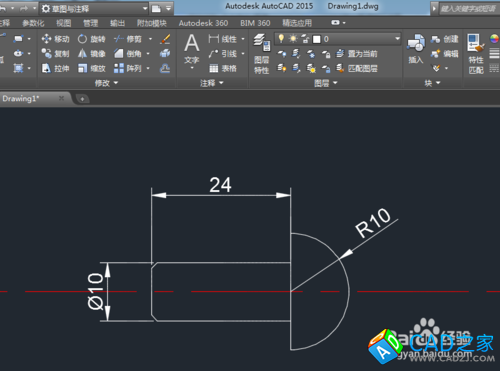The width and height of the screenshot is (500, 371).
Task: Click the layer off icon with lightbulb
Action: [x=282, y=54]
